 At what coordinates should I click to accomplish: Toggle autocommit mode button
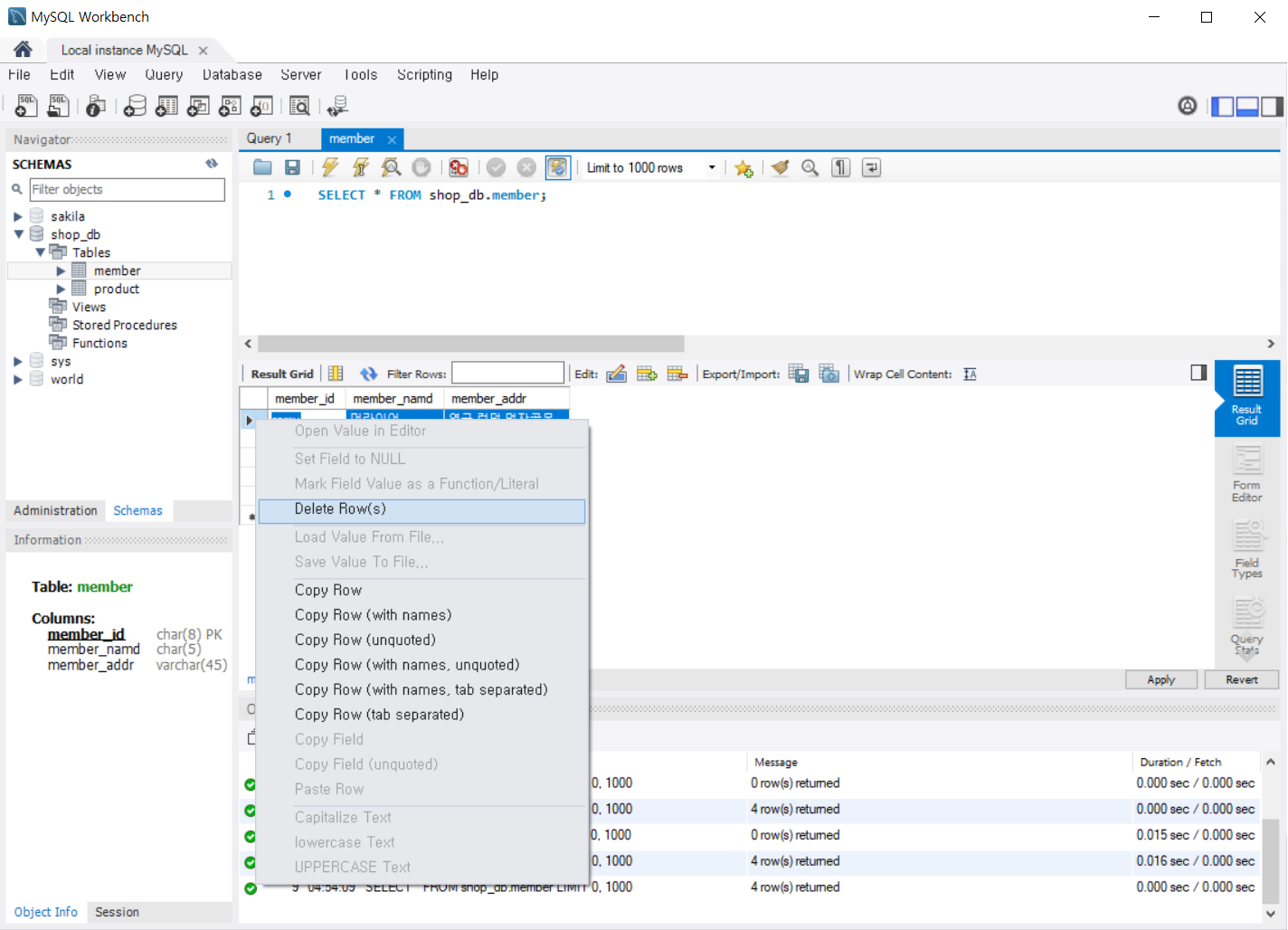click(557, 167)
